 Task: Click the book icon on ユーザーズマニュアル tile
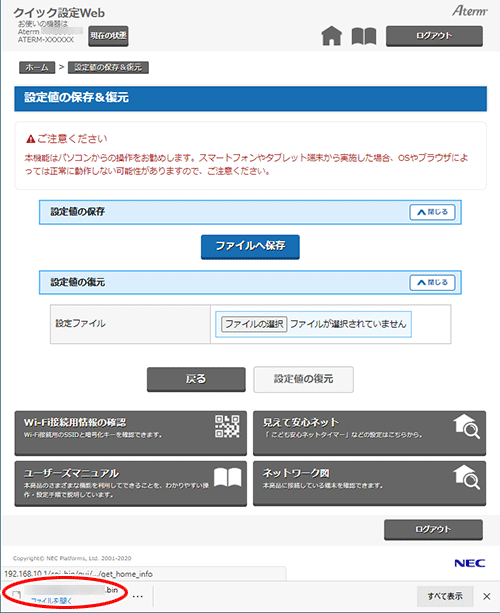228,477
